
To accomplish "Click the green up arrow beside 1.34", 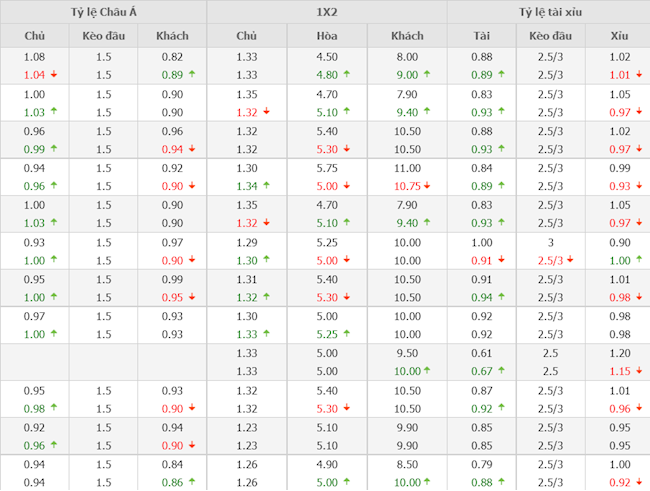I will pyautogui.click(x=266, y=186).
